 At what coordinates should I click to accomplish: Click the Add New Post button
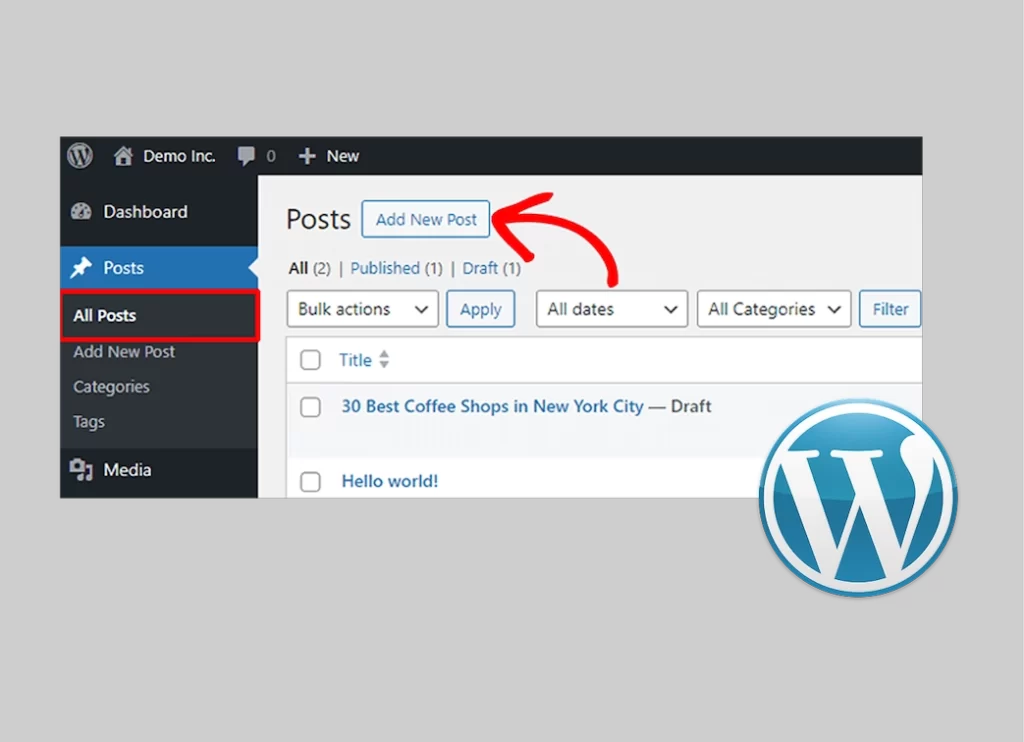(x=426, y=219)
